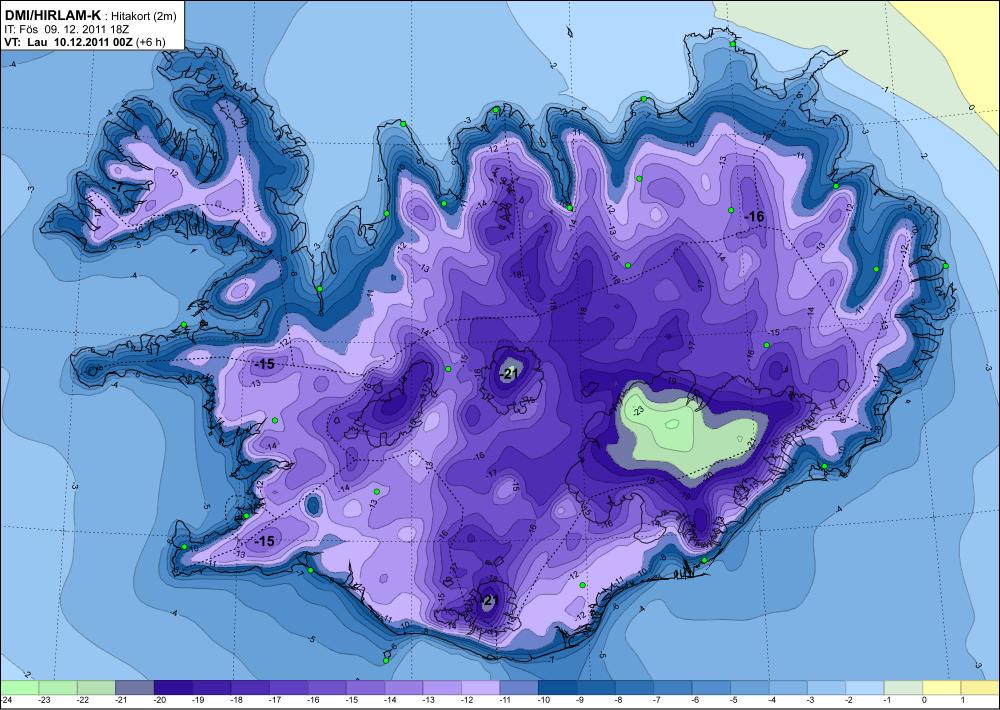Click the -8 tick label in color scale
Screen dimensions: 1000x710
pyautogui.click(x=619, y=700)
